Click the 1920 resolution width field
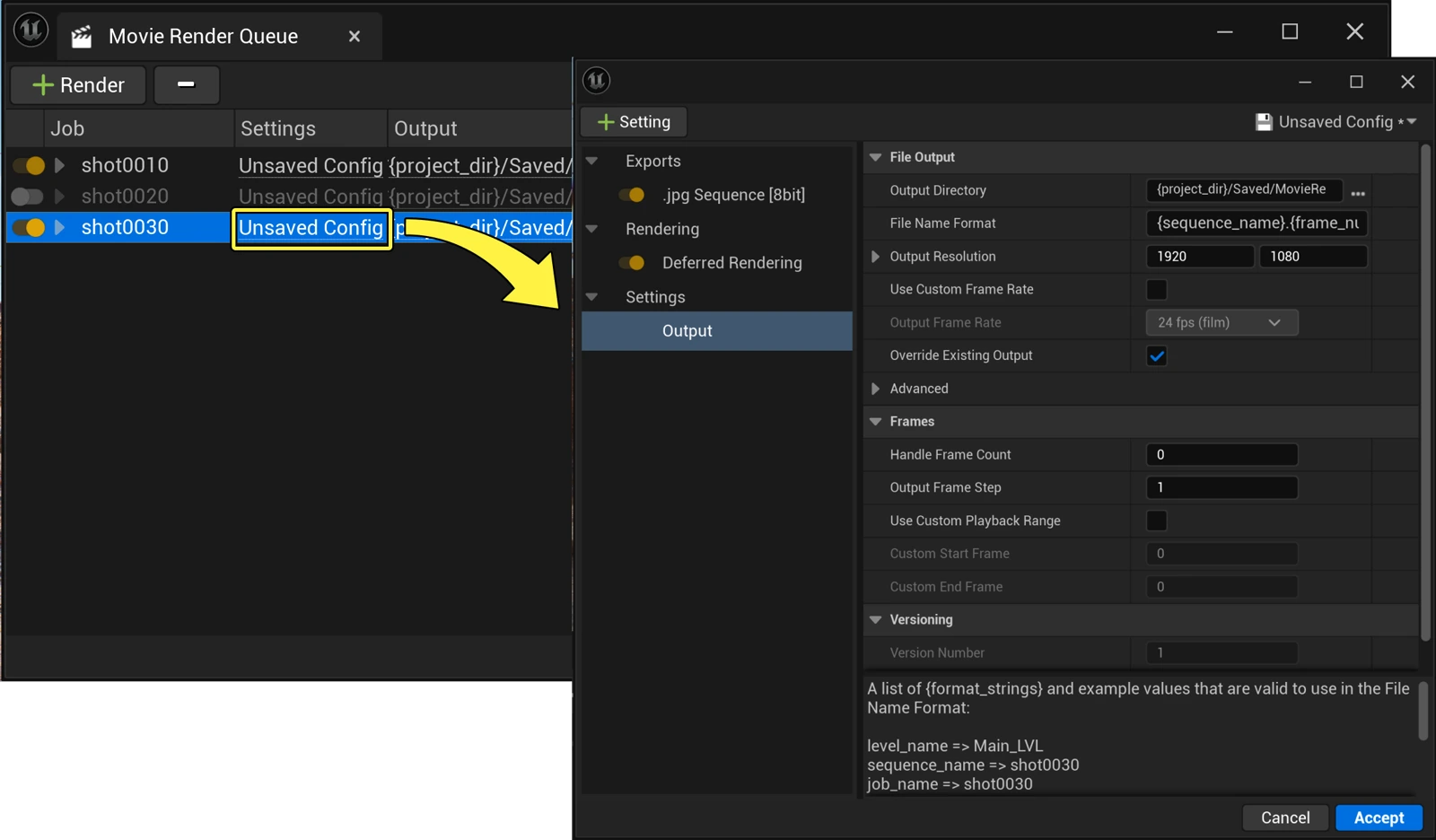The height and width of the screenshot is (840, 1436). 1200,257
